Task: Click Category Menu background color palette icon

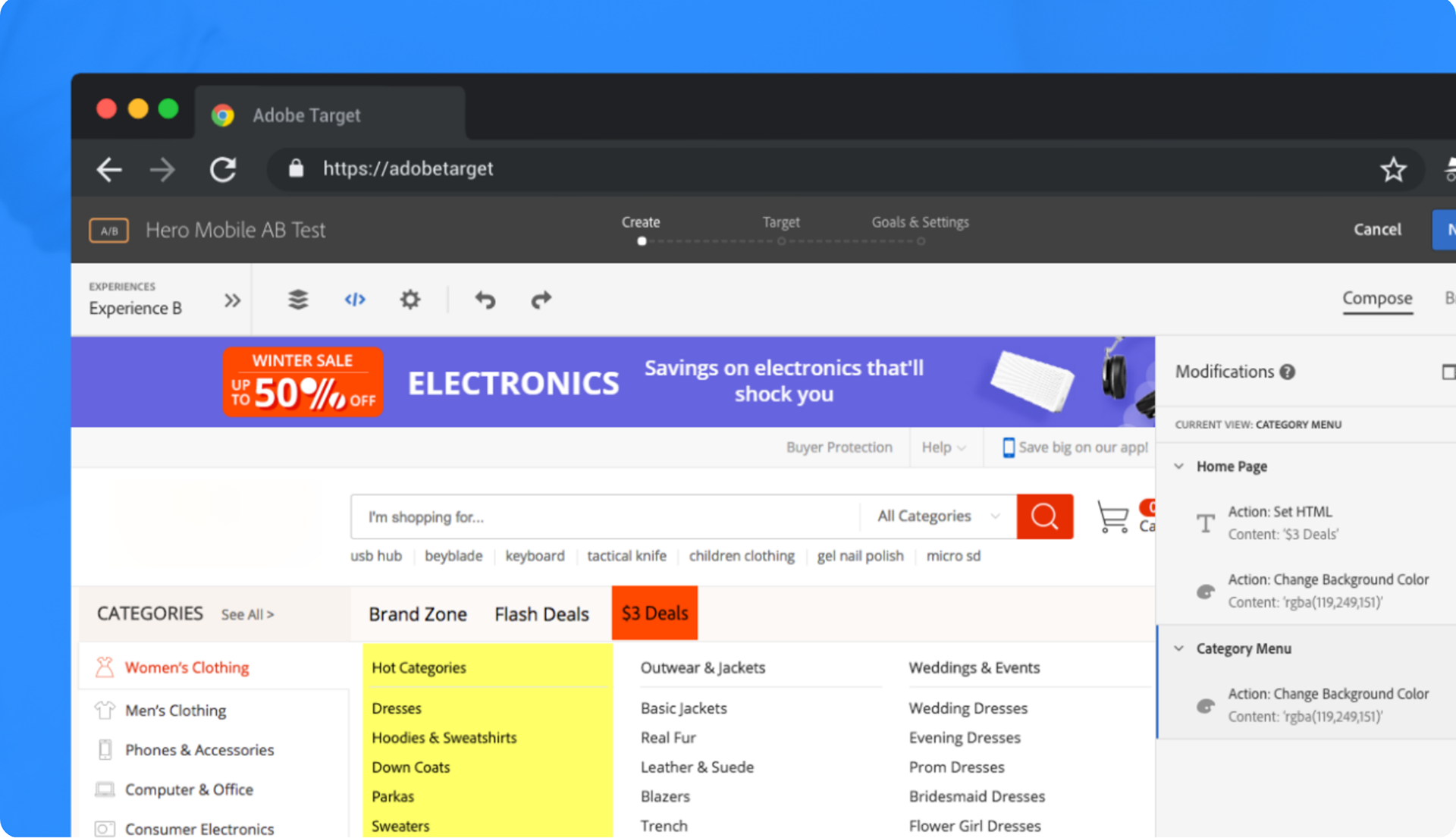Action: pos(1206,706)
